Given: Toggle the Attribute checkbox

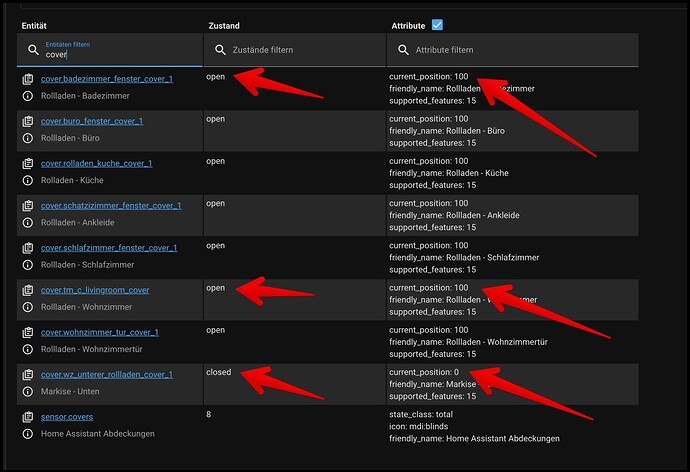Looking at the screenshot, I should click(x=437, y=25).
